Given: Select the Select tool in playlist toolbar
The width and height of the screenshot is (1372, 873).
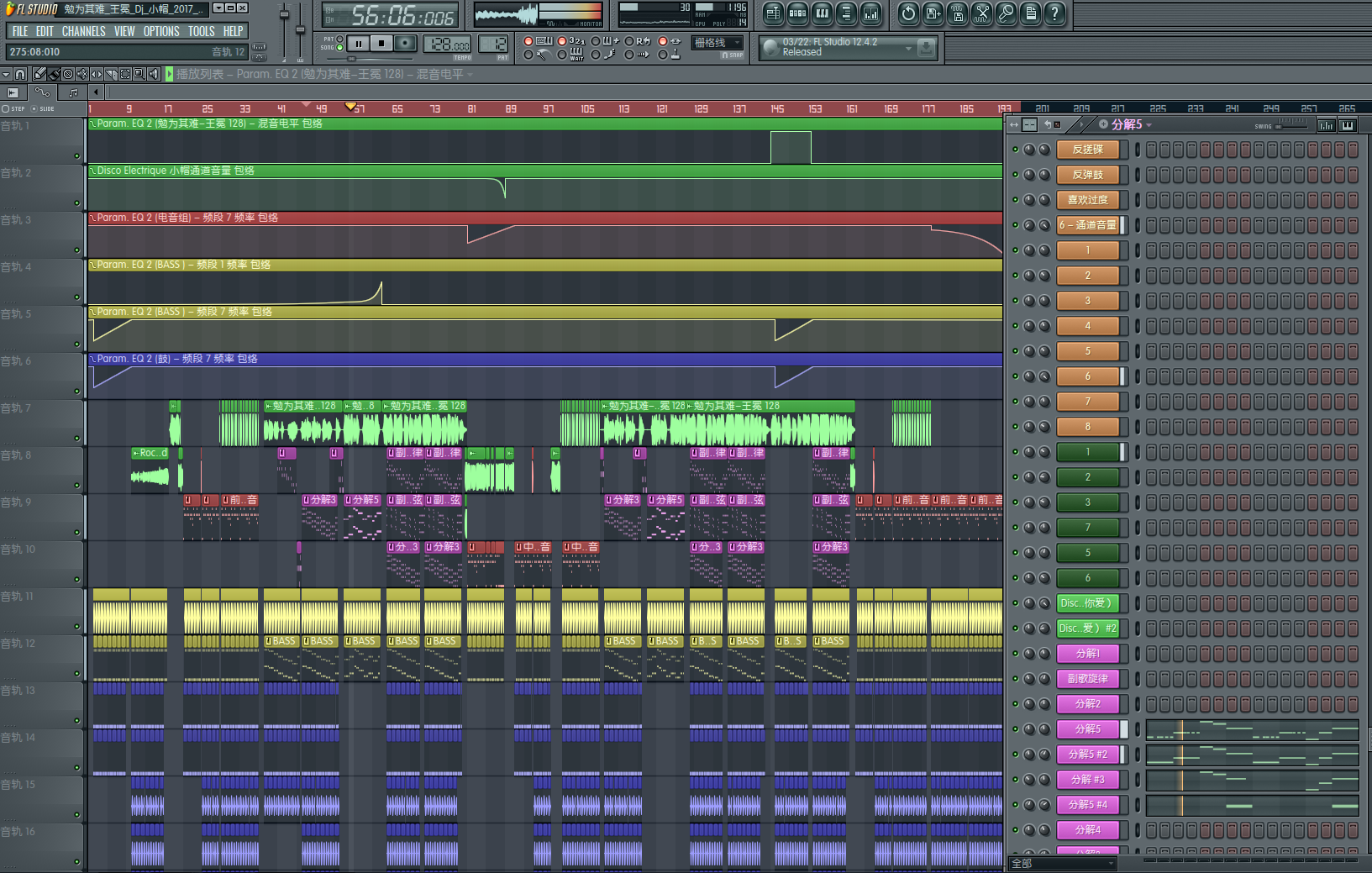Looking at the screenshot, I should (125, 74).
